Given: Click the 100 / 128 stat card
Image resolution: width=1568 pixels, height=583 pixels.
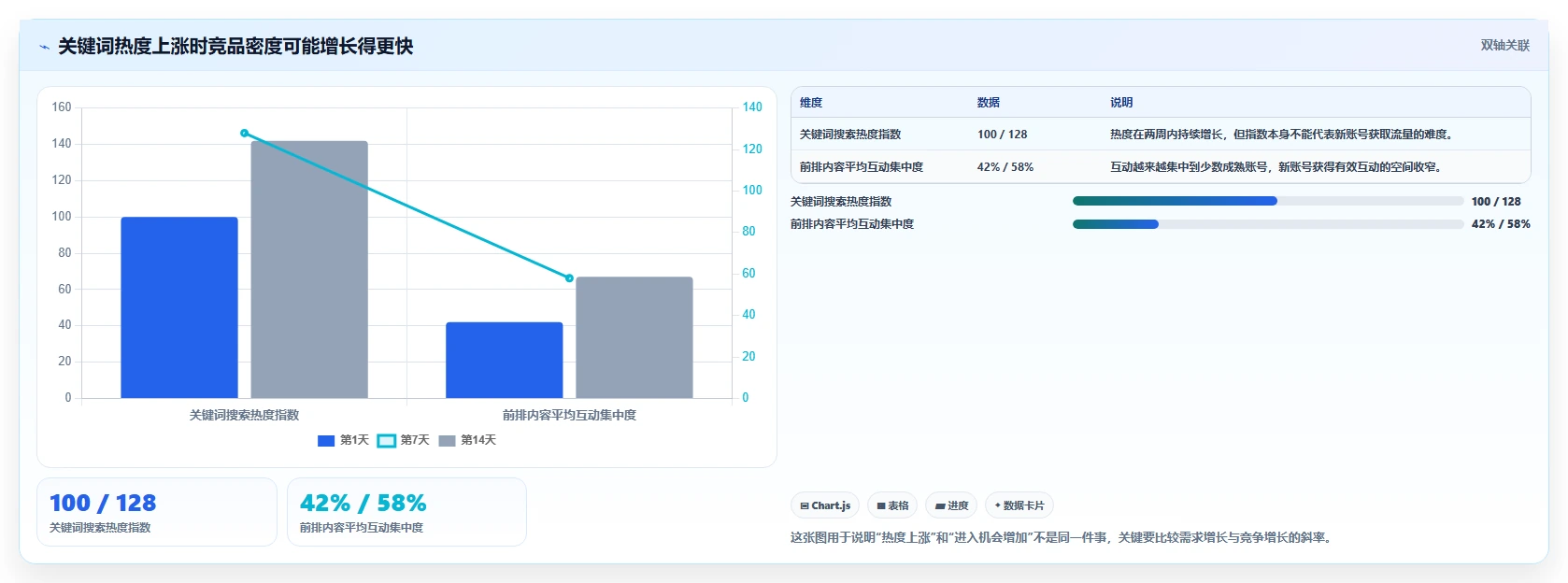Looking at the screenshot, I should [x=157, y=512].
